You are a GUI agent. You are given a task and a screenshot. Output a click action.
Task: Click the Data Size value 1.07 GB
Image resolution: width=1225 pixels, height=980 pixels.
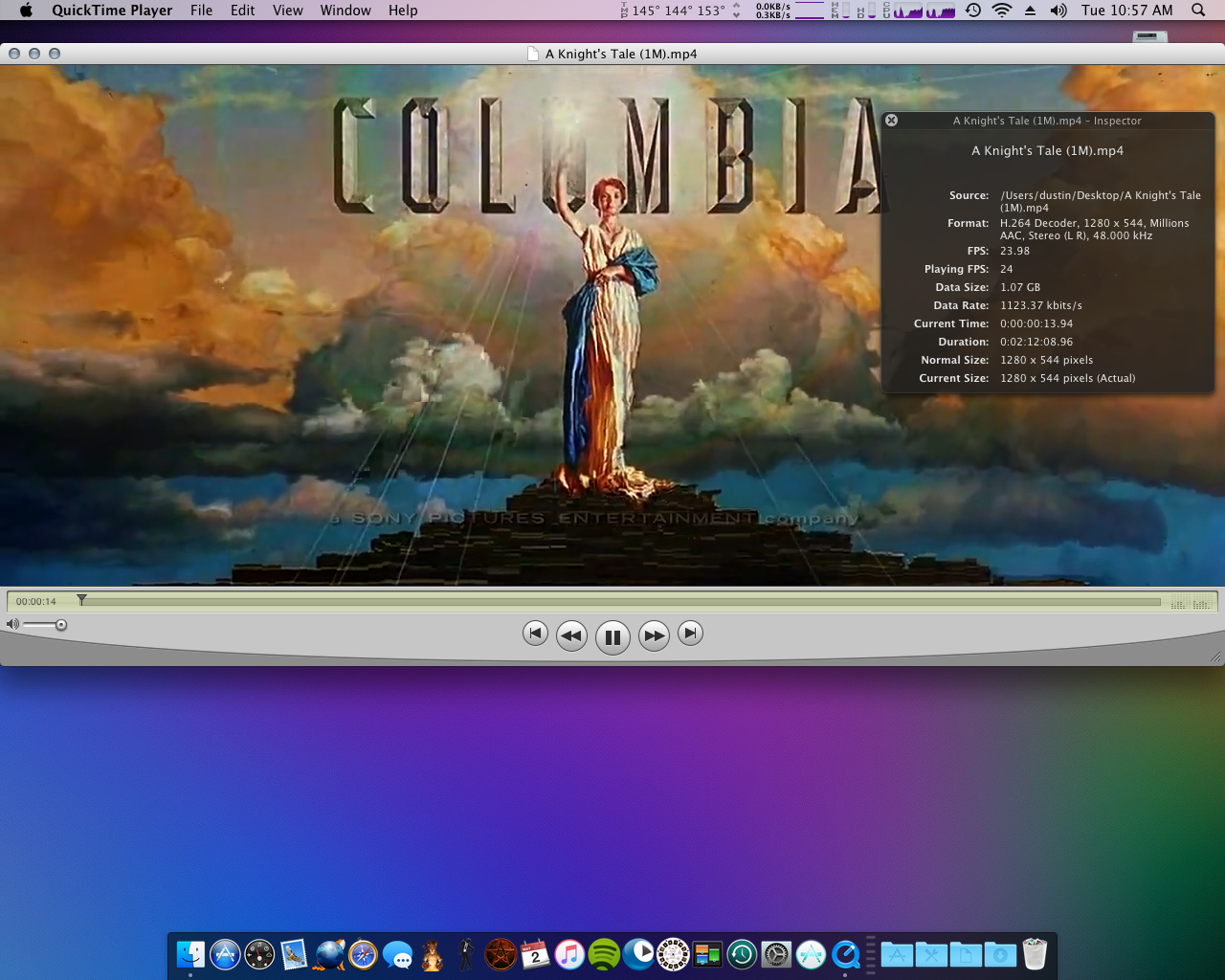(1020, 287)
